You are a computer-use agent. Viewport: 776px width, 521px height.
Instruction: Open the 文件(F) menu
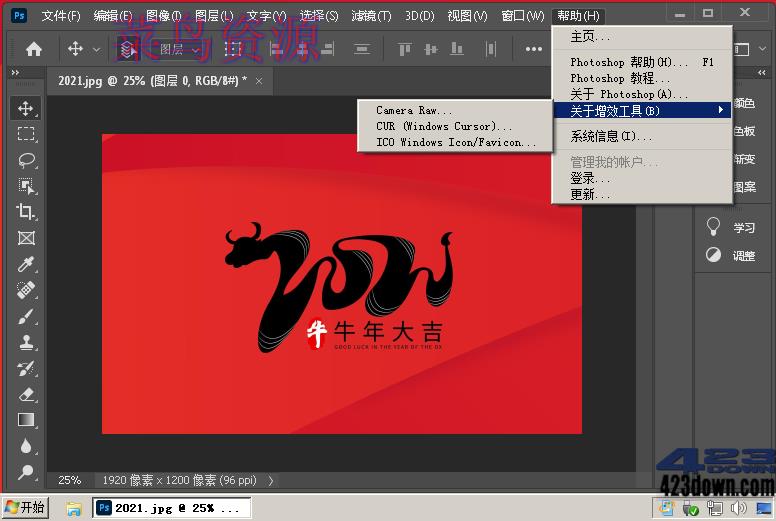tap(61, 16)
